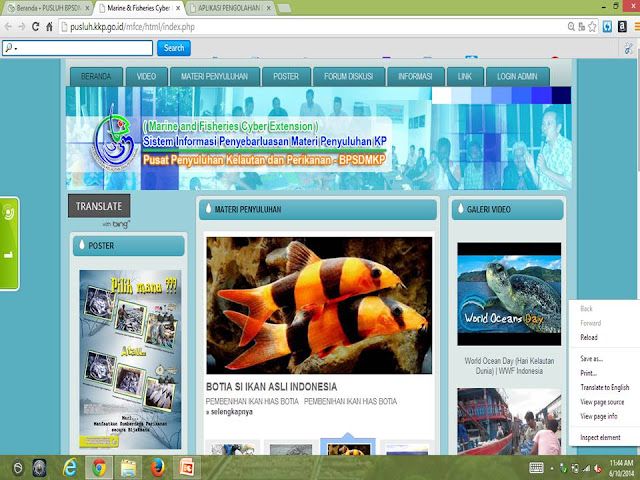Open the FORUM DISKUSI navigation tab
This screenshot has height=480, width=640.
click(349, 76)
